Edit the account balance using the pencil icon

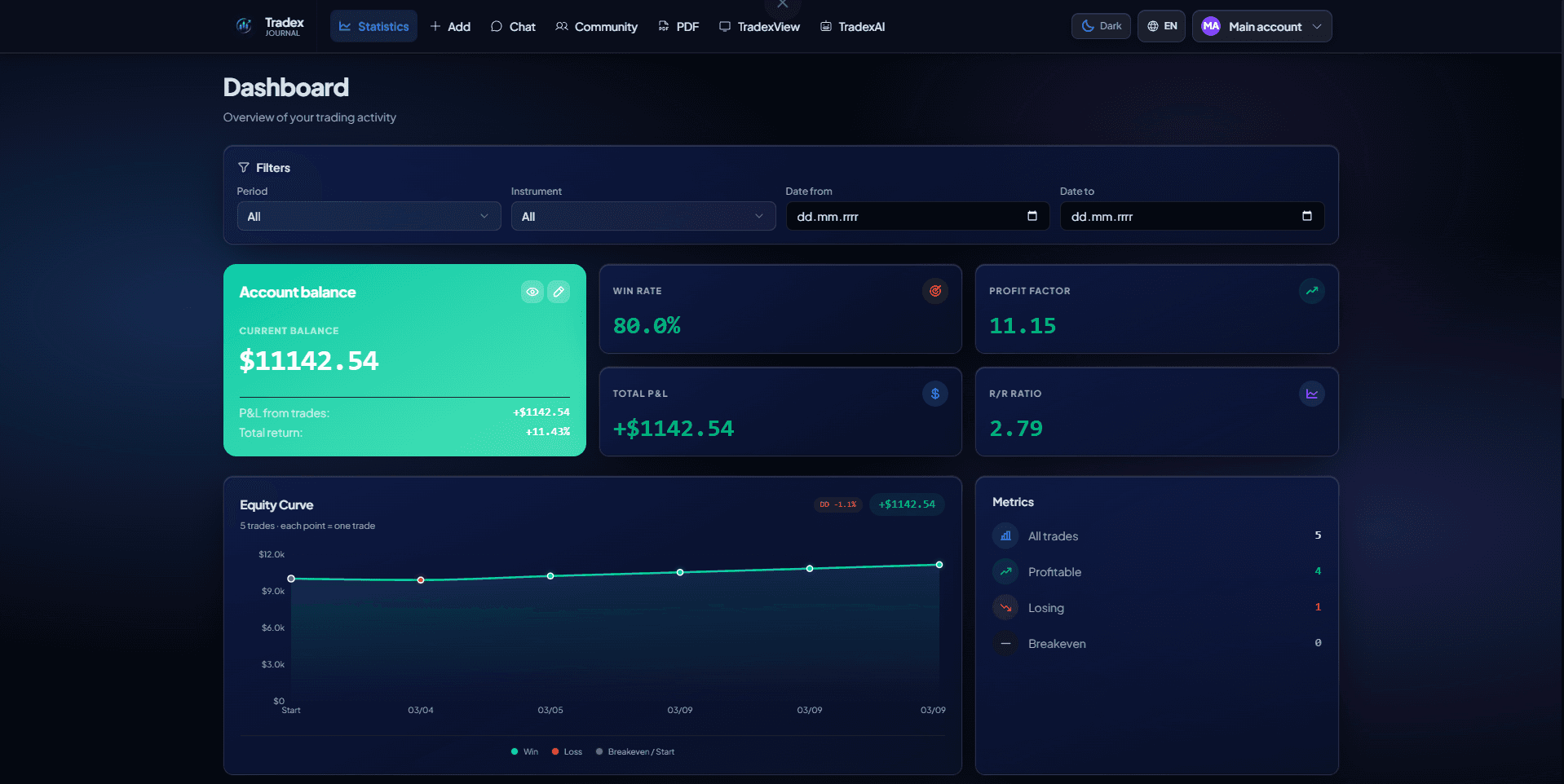point(559,292)
